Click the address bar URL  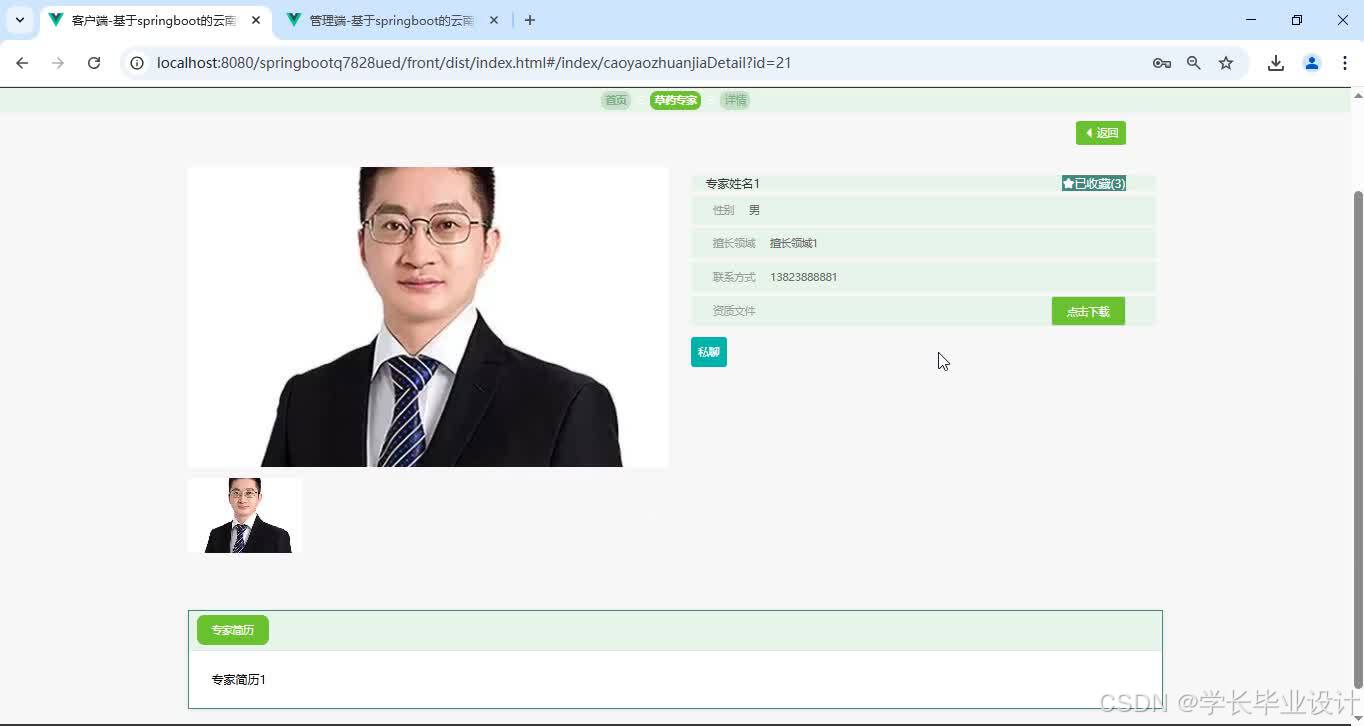[x=474, y=63]
